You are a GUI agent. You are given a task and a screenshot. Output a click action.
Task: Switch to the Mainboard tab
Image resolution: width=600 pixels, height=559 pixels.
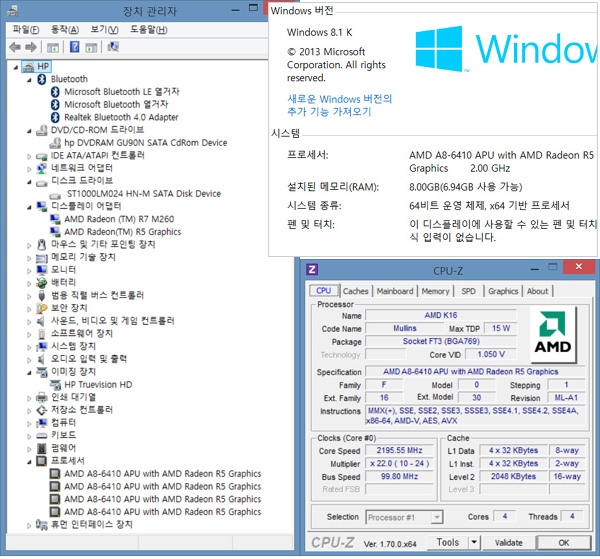395,291
